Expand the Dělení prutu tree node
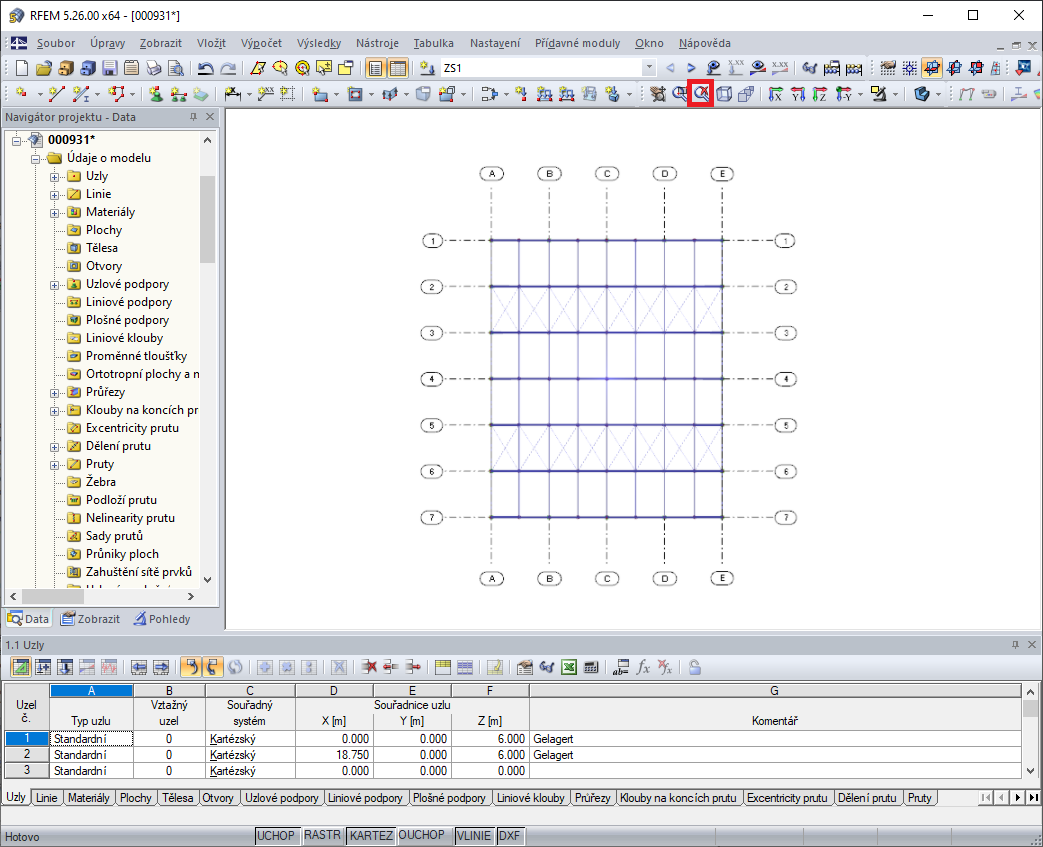 55,446
